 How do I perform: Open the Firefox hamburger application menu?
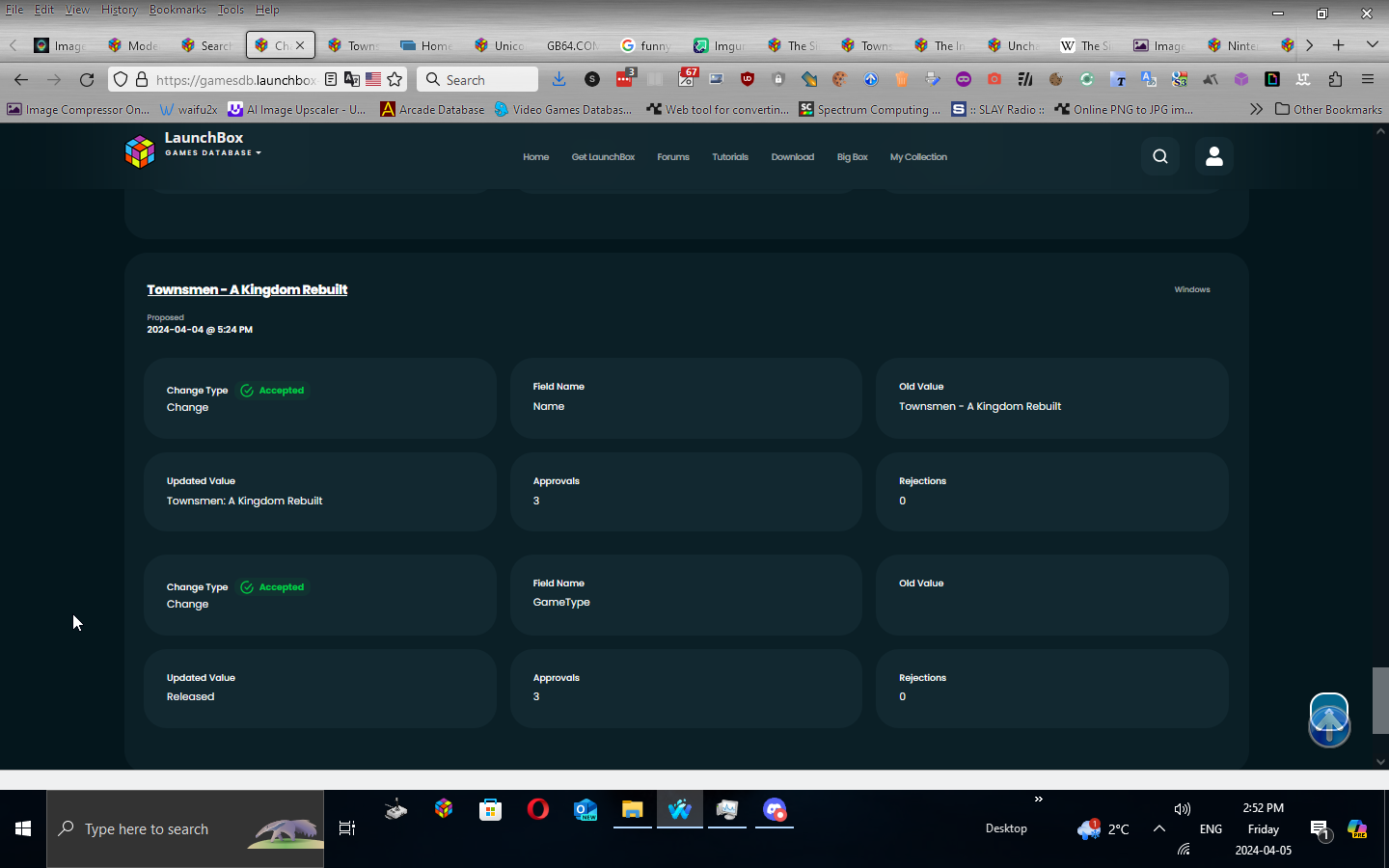[1368, 80]
